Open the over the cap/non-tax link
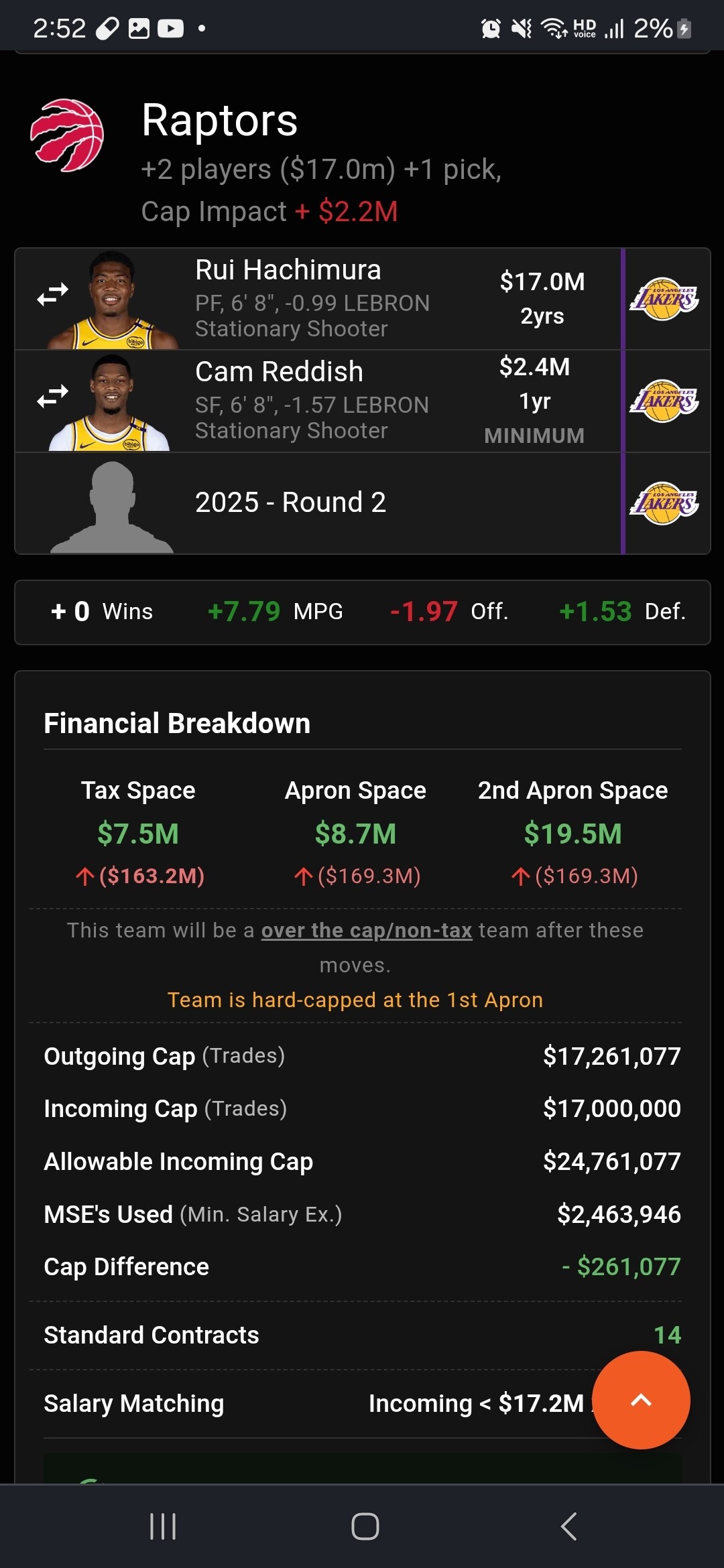This screenshot has width=724, height=1568. [367, 930]
